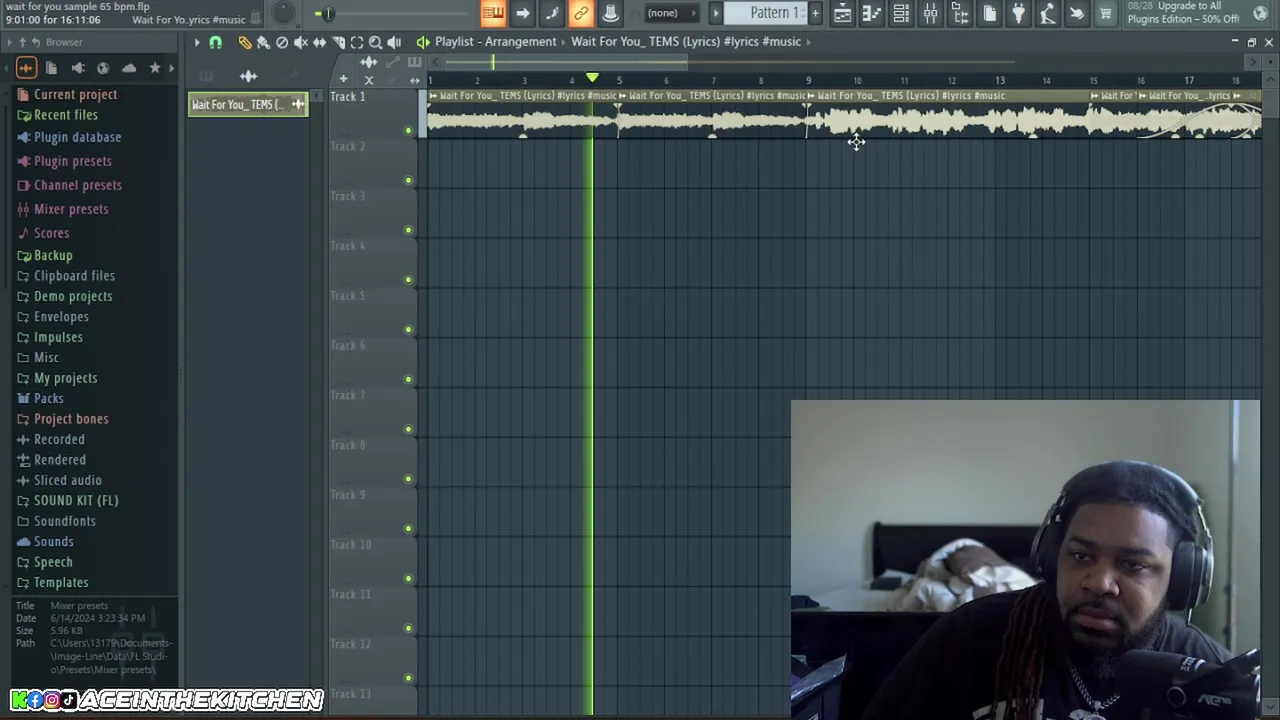This screenshot has height=720, width=1280.
Task: Click bar 13 on the timeline ruler
Action: pos(999,80)
